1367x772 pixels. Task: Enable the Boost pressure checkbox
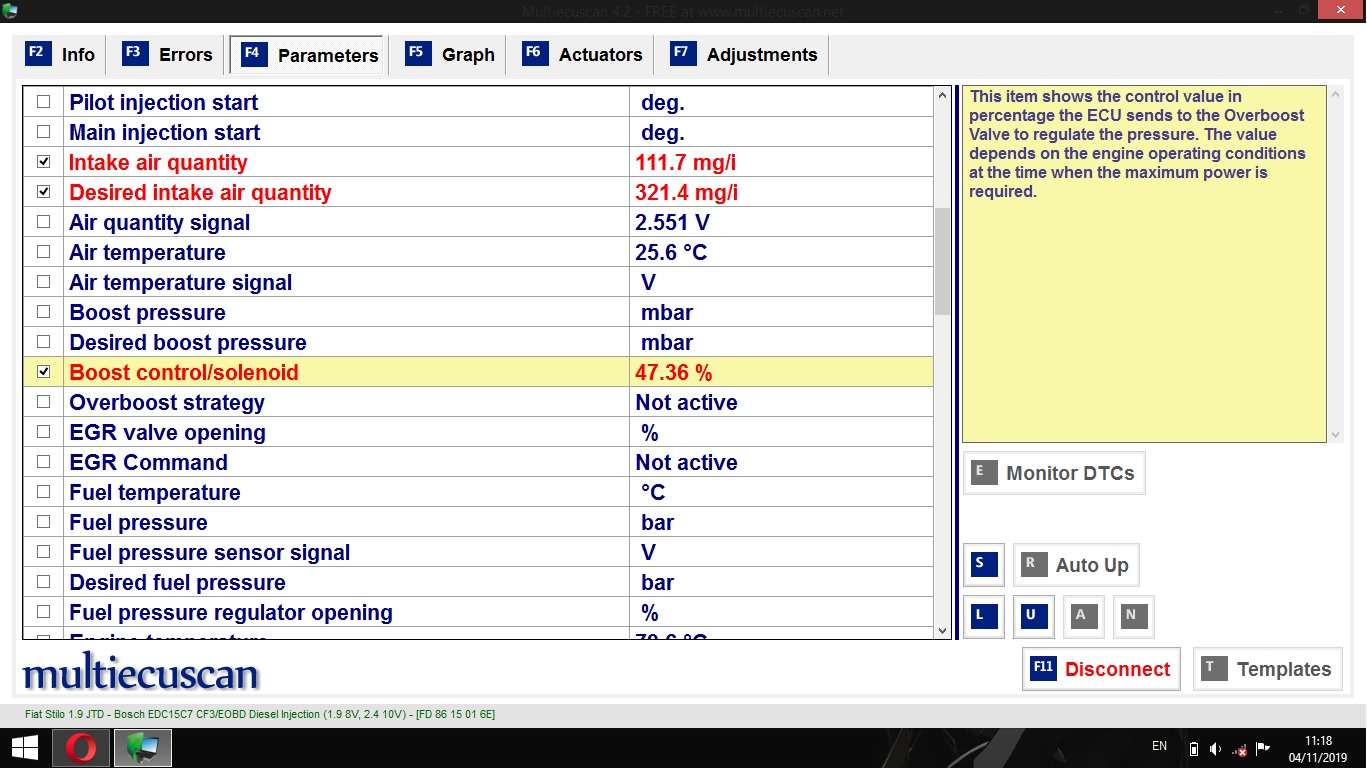(43, 312)
